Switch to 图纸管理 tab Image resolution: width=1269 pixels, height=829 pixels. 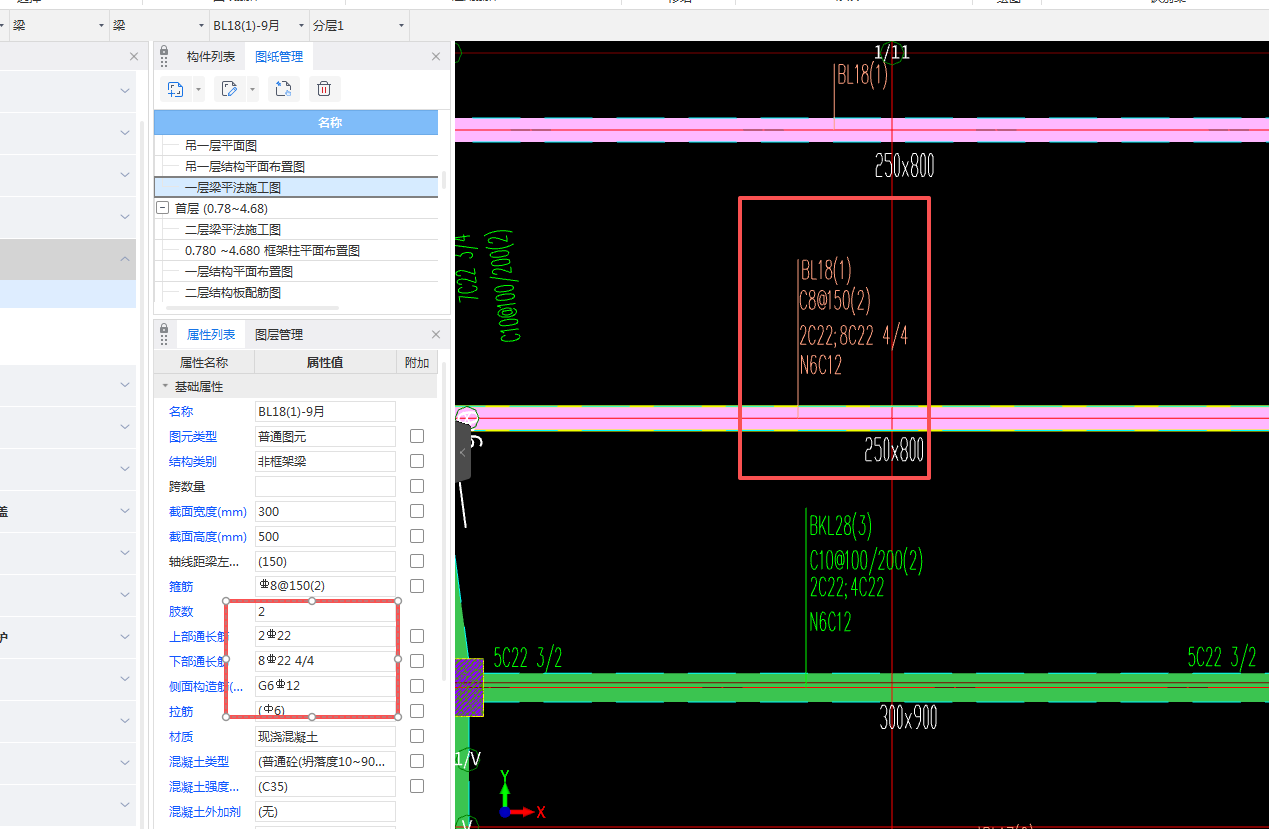click(x=279, y=57)
